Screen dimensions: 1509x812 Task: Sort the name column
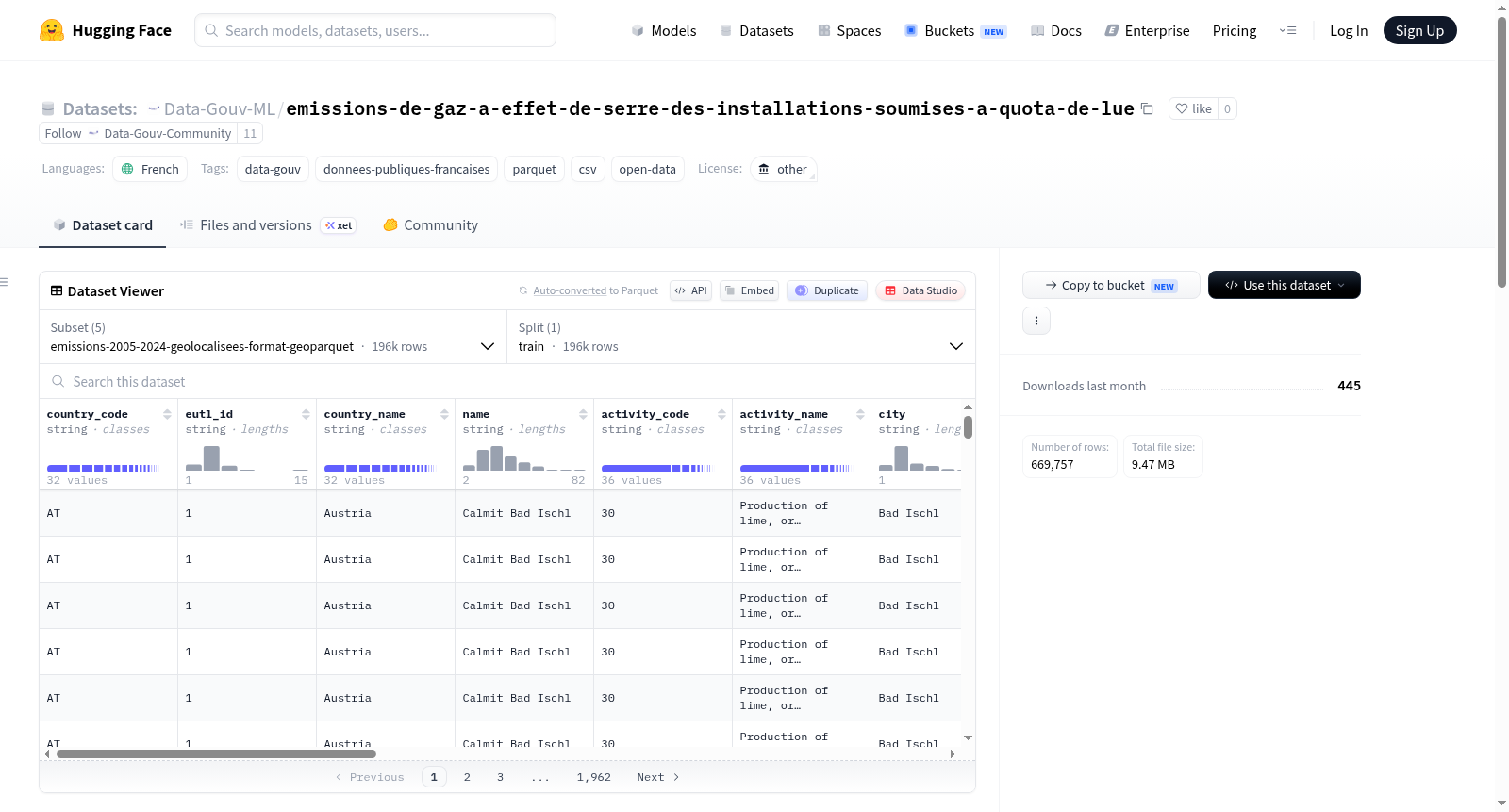click(583, 414)
